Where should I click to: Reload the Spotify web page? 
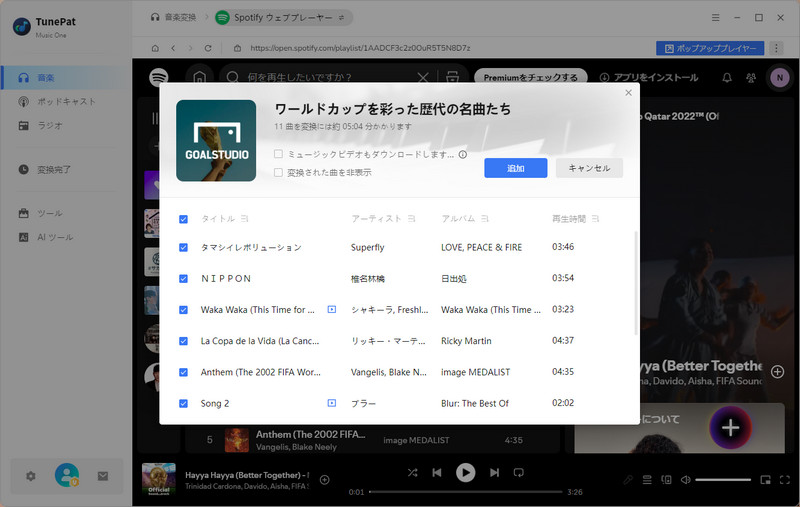click(x=208, y=48)
